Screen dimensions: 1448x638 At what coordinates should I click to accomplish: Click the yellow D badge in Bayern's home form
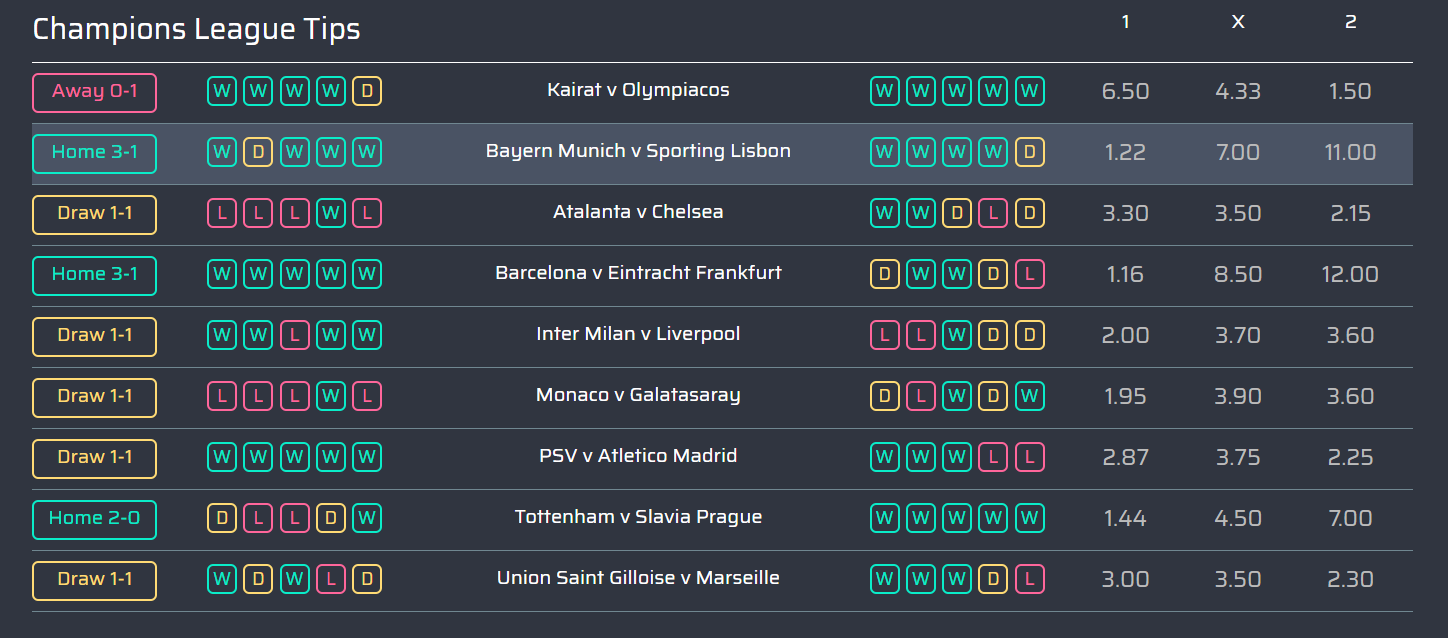coord(258,153)
